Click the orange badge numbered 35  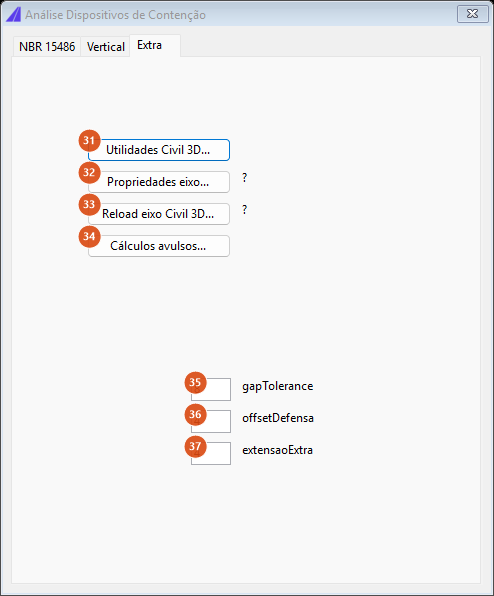click(195, 382)
